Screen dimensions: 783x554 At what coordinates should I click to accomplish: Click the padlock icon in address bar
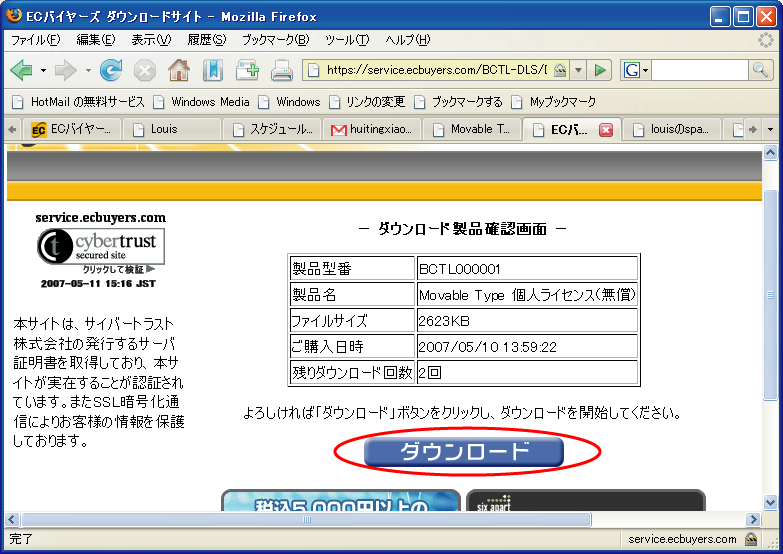coord(560,70)
